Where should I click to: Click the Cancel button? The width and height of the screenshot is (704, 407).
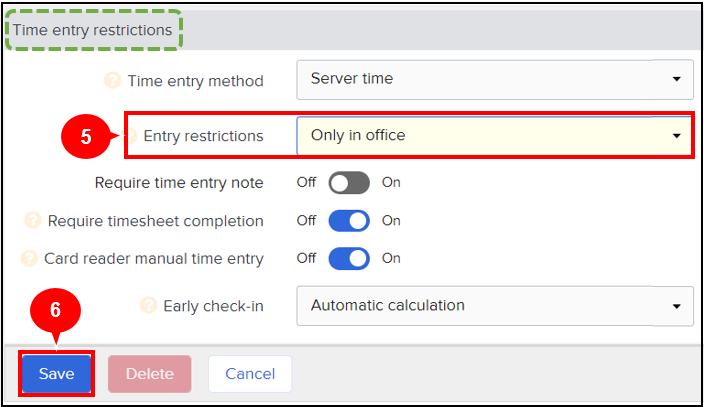click(x=250, y=374)
